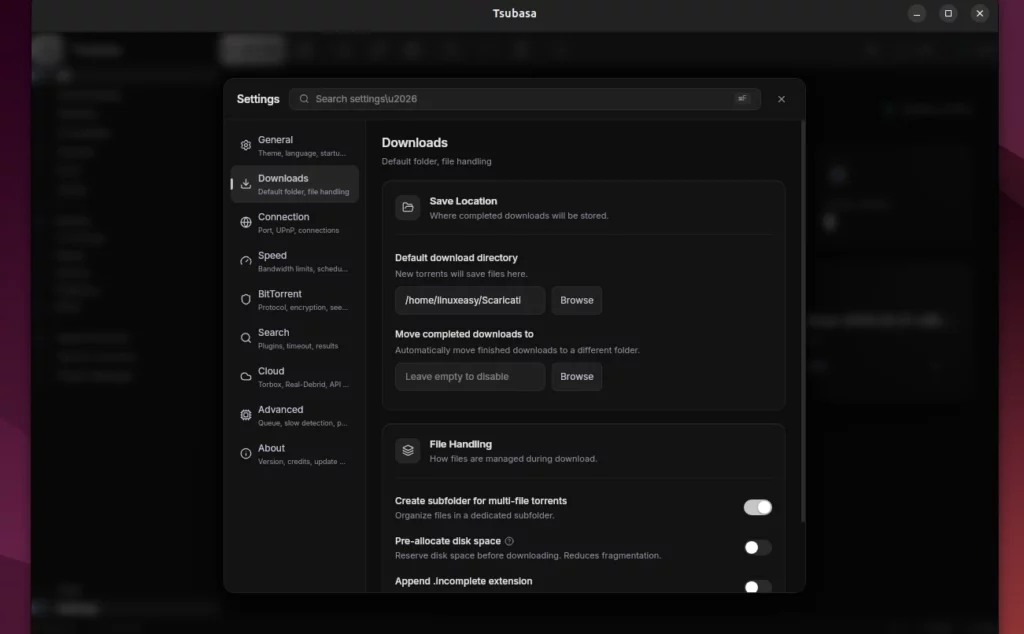Viewport: 1024px width, 634px height.
Task: Click the Downloads icon in the sidebar
Action: click(x=245, y=182)
